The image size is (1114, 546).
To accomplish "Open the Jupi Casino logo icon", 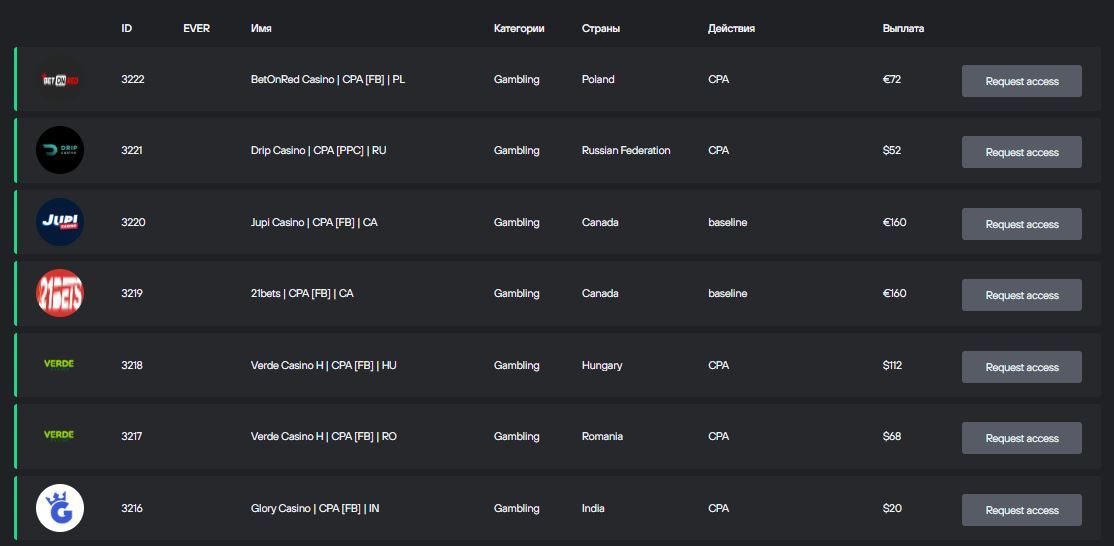I will 60,222.
